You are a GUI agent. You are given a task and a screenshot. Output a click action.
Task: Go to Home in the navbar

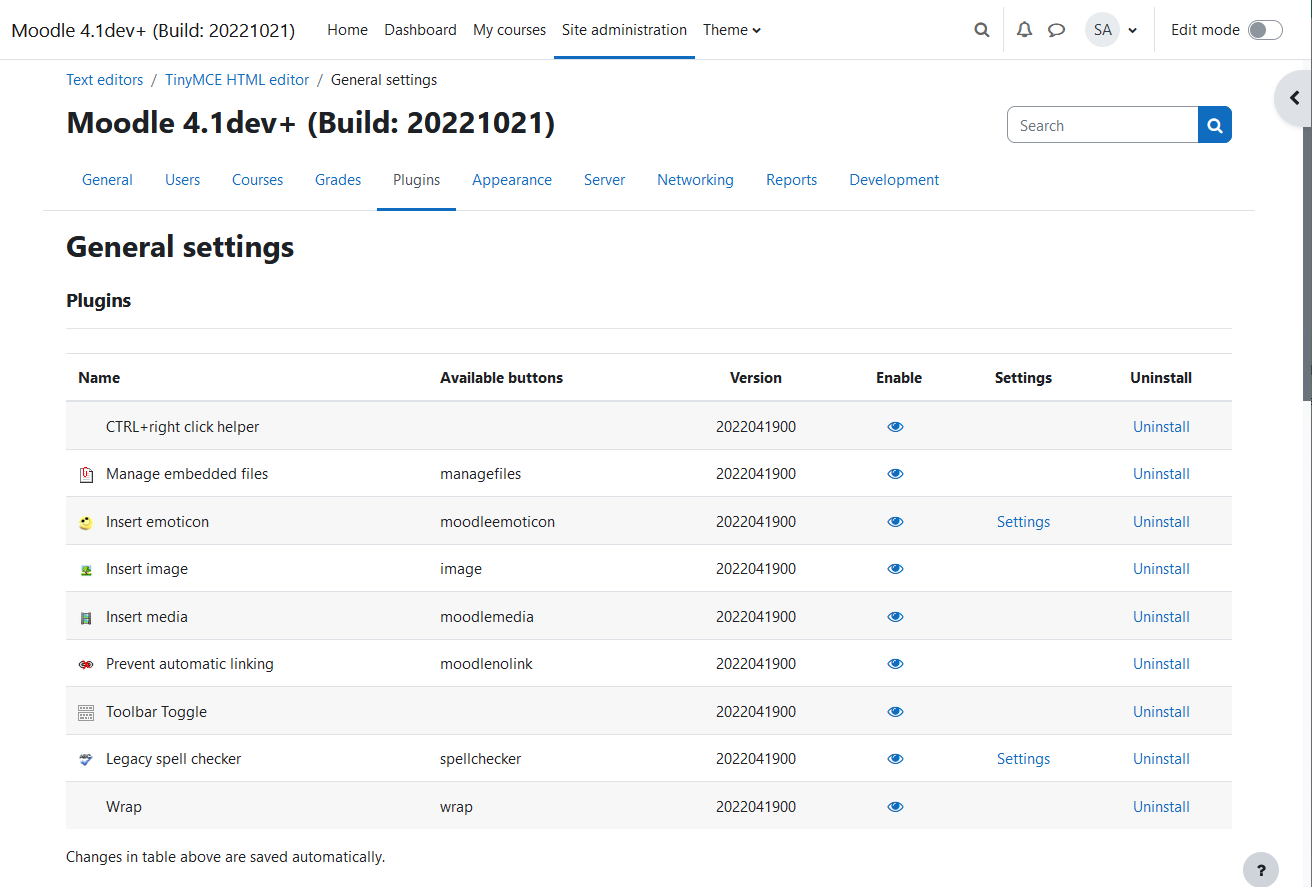(x=347, y=30)
